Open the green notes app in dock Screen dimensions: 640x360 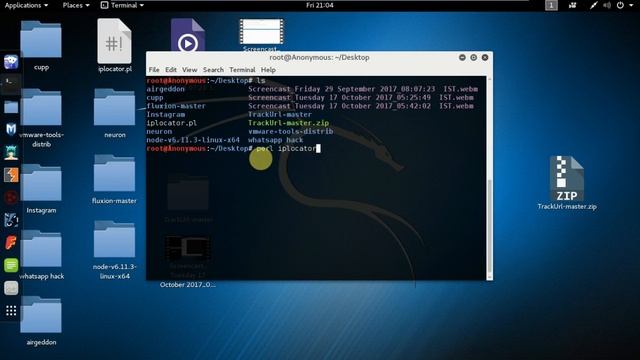coord(11,265)
